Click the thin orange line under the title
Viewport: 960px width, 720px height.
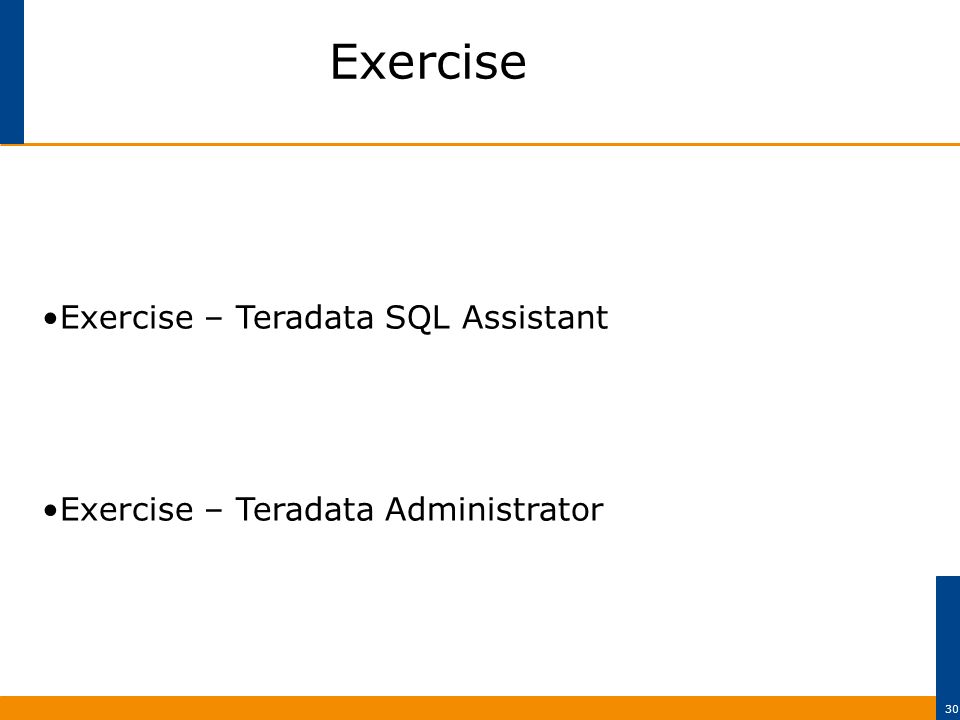(480, 144)
